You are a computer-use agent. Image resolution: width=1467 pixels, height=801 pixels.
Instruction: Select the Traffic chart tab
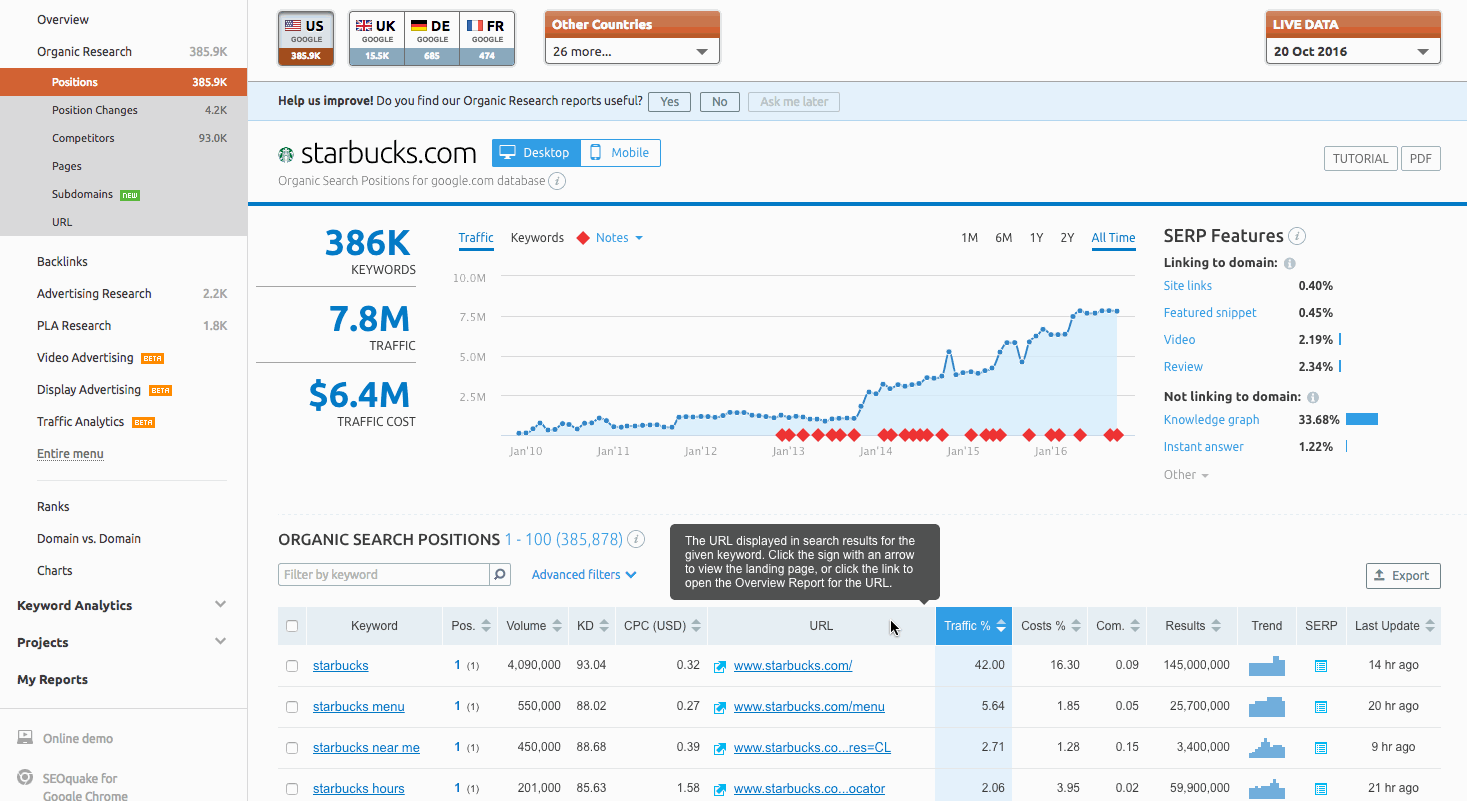(476, 238)
